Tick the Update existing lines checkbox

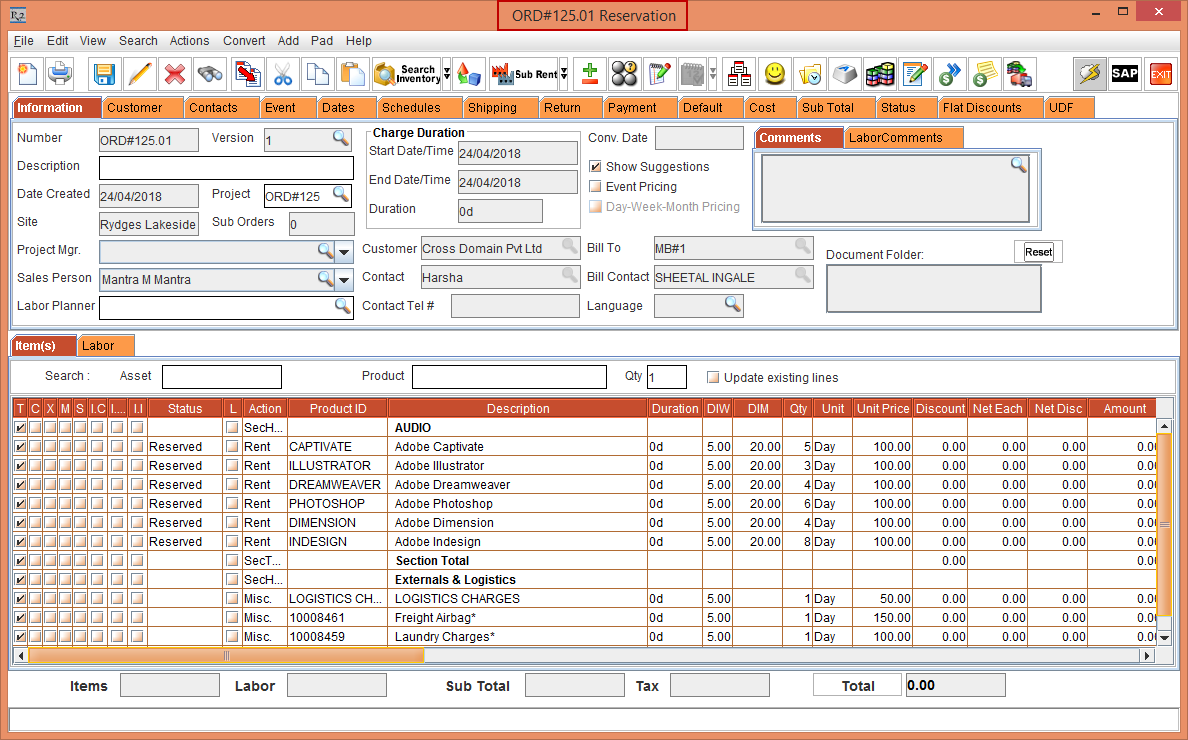click(x=713, y=378)
